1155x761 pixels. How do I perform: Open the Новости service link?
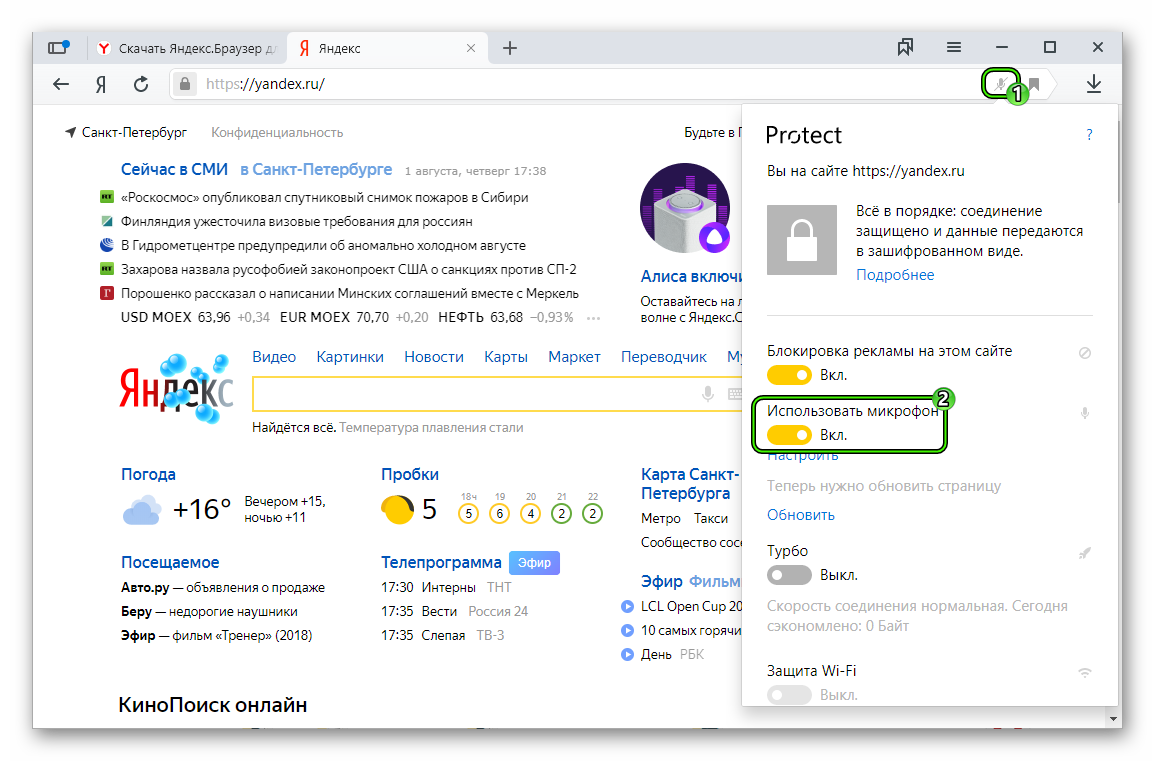tap(434, 357)
